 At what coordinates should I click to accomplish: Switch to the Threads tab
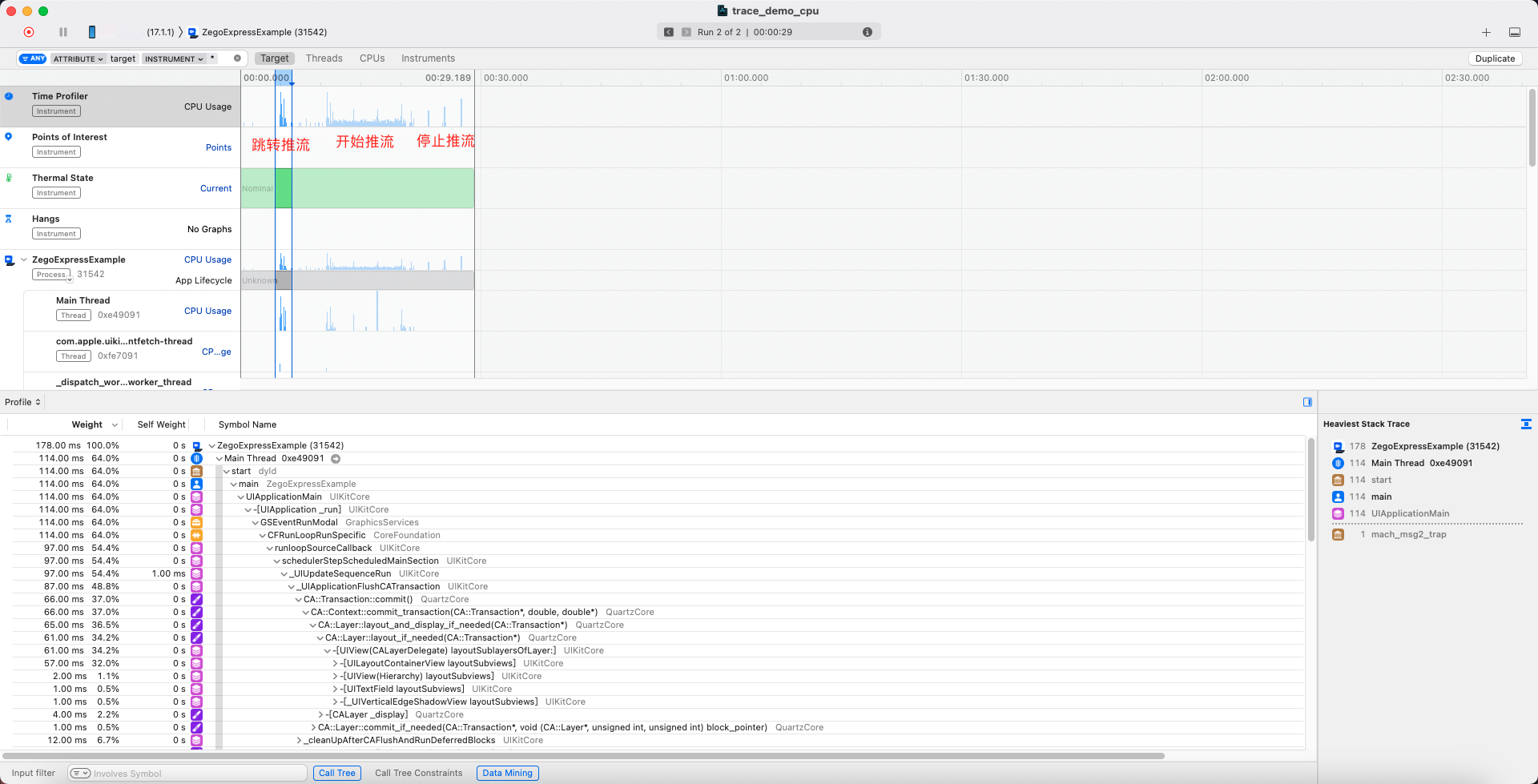coord(324,58)
